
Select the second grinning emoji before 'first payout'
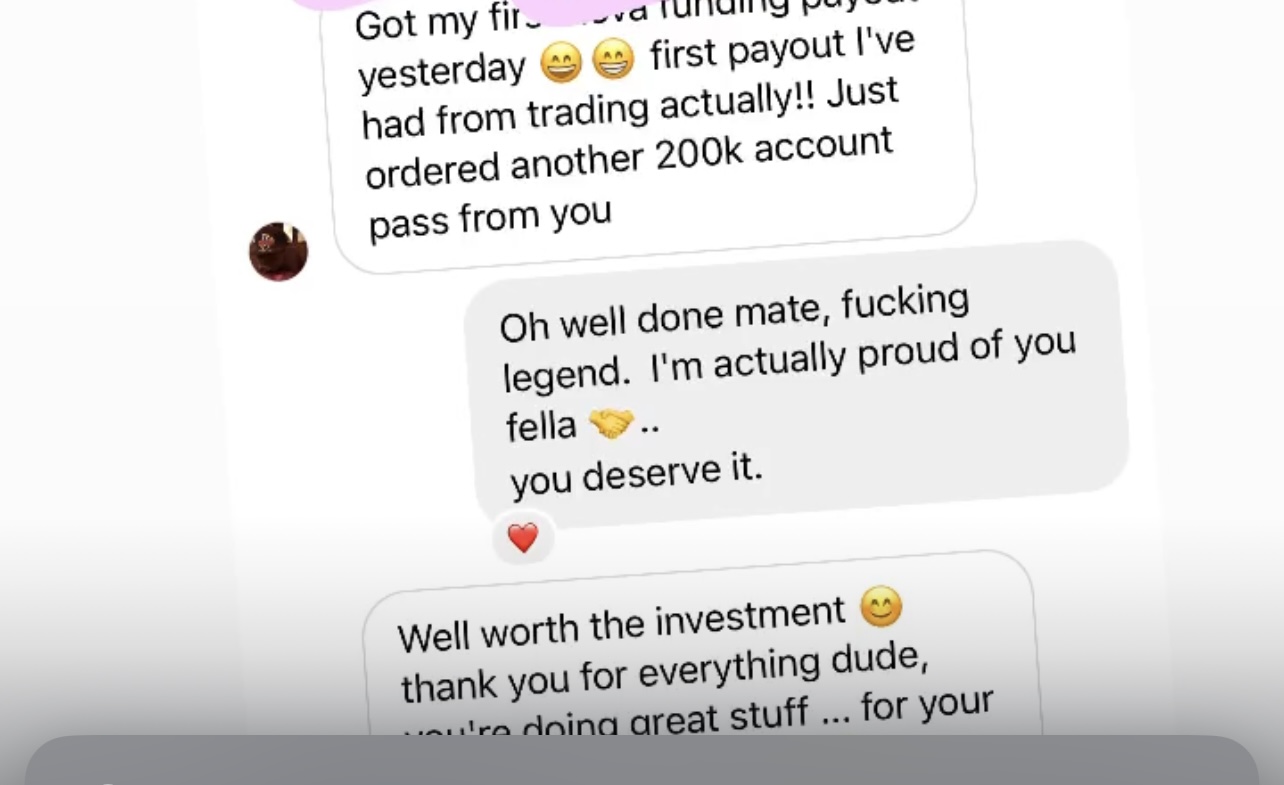coord(613,61)
